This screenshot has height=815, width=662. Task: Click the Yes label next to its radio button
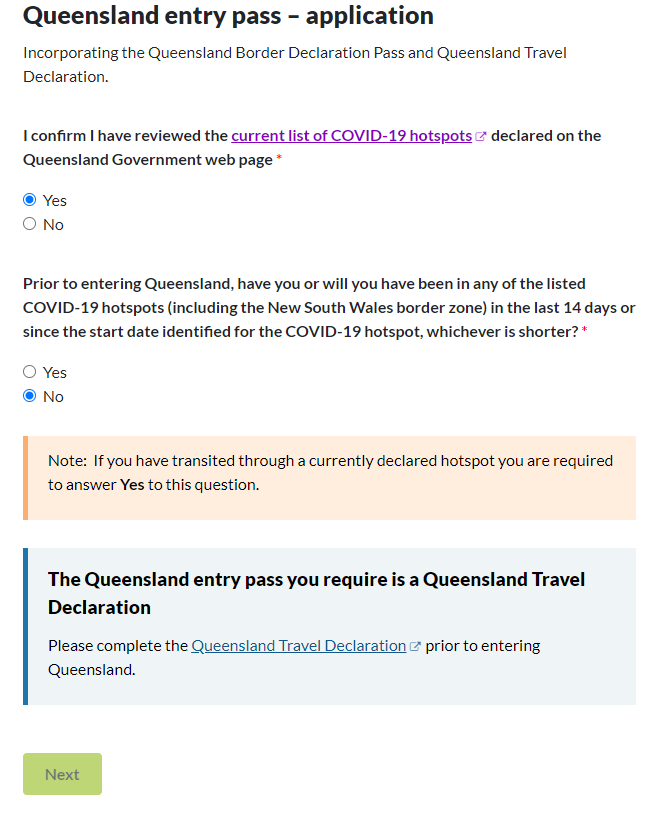click(55, 200)
